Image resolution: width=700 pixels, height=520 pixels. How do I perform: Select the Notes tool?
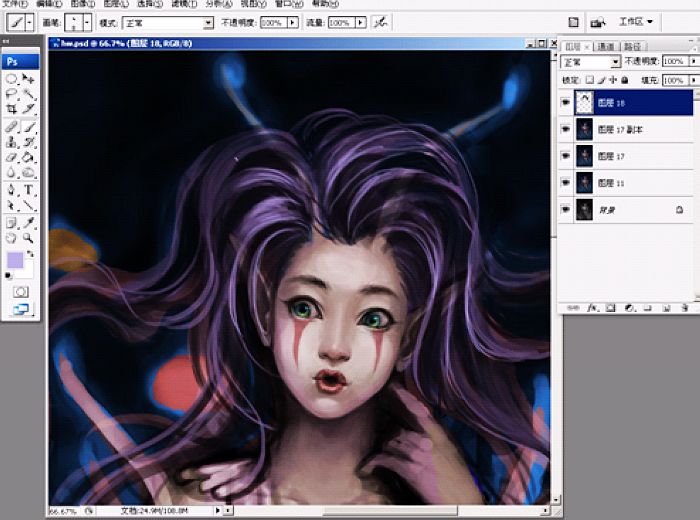pyautogui.click(x=11, y=223)
